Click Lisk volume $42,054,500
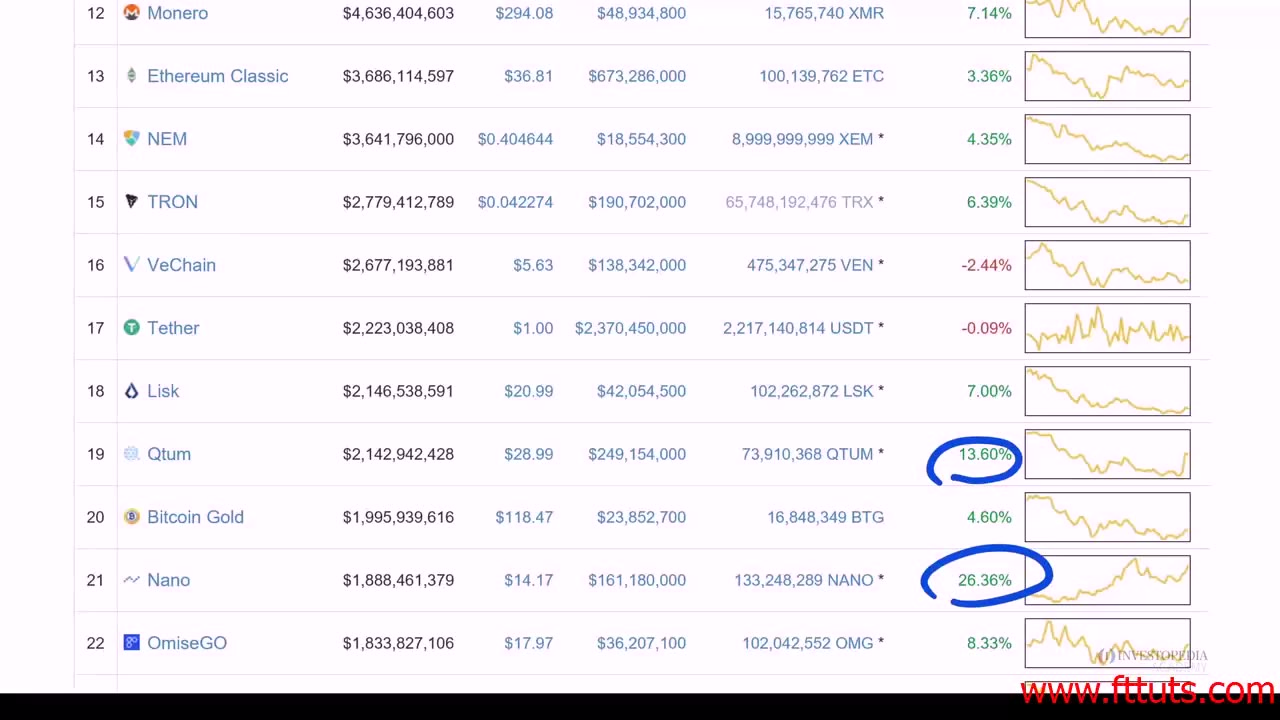This screenshot has width=1280, height=720. pos(641,391)
